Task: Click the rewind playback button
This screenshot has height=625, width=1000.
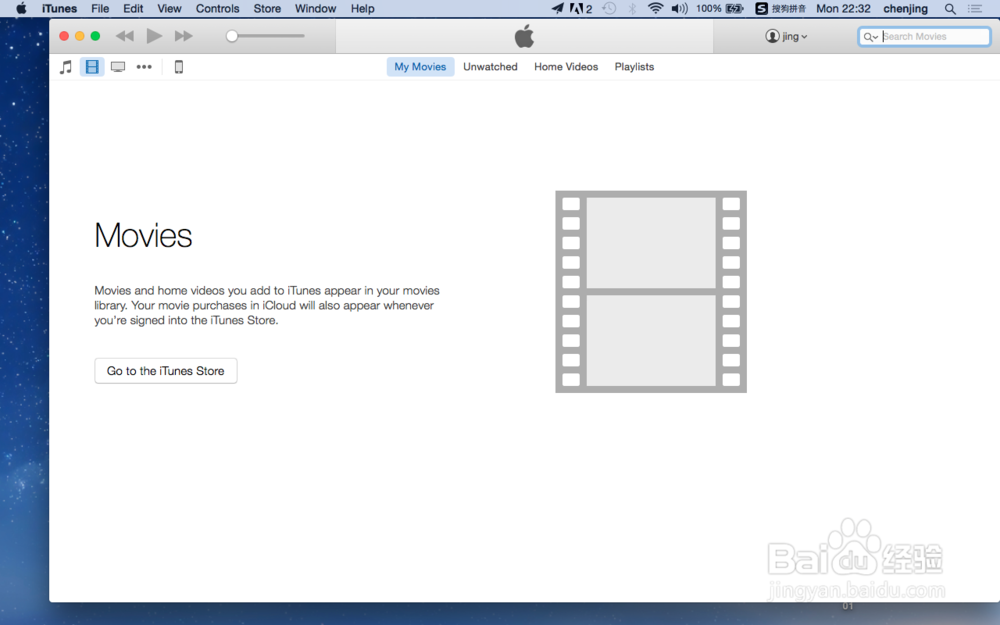Action: coord(125,36)
